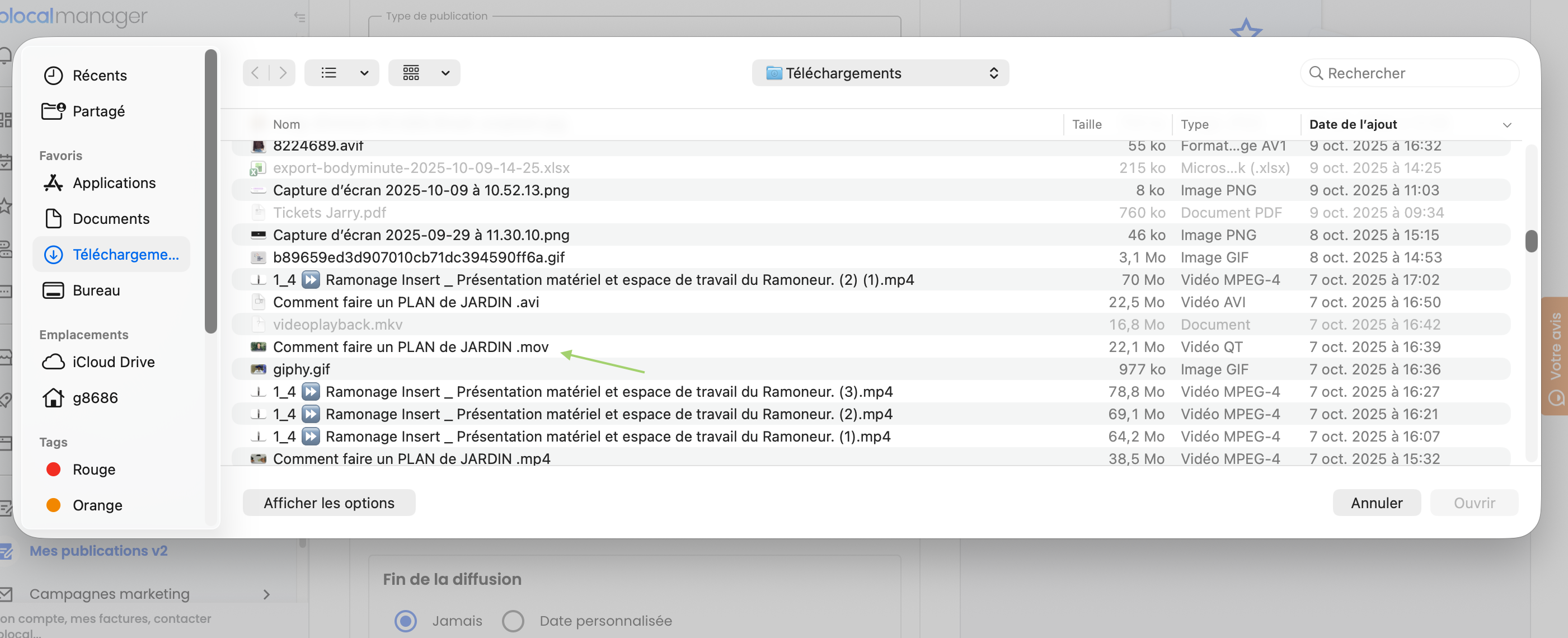
Task: Open Récents in the sidebar
Action: (x=99, y=76)
